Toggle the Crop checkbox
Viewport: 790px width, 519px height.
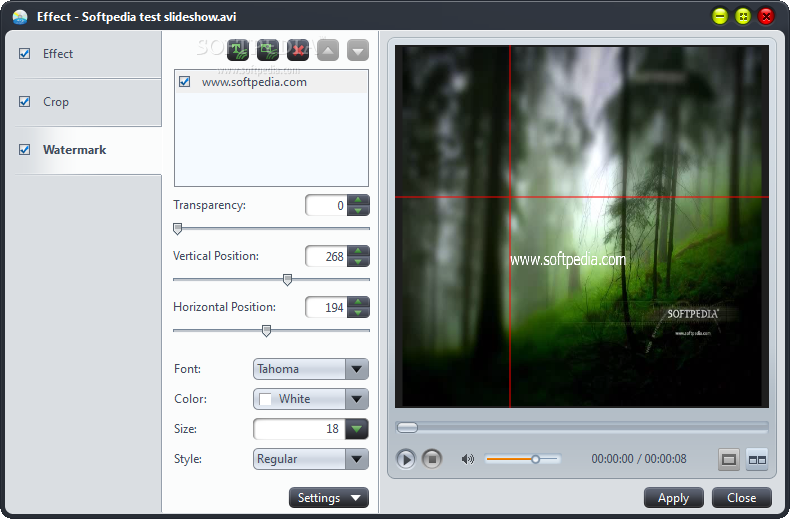(x=24, y=101)
